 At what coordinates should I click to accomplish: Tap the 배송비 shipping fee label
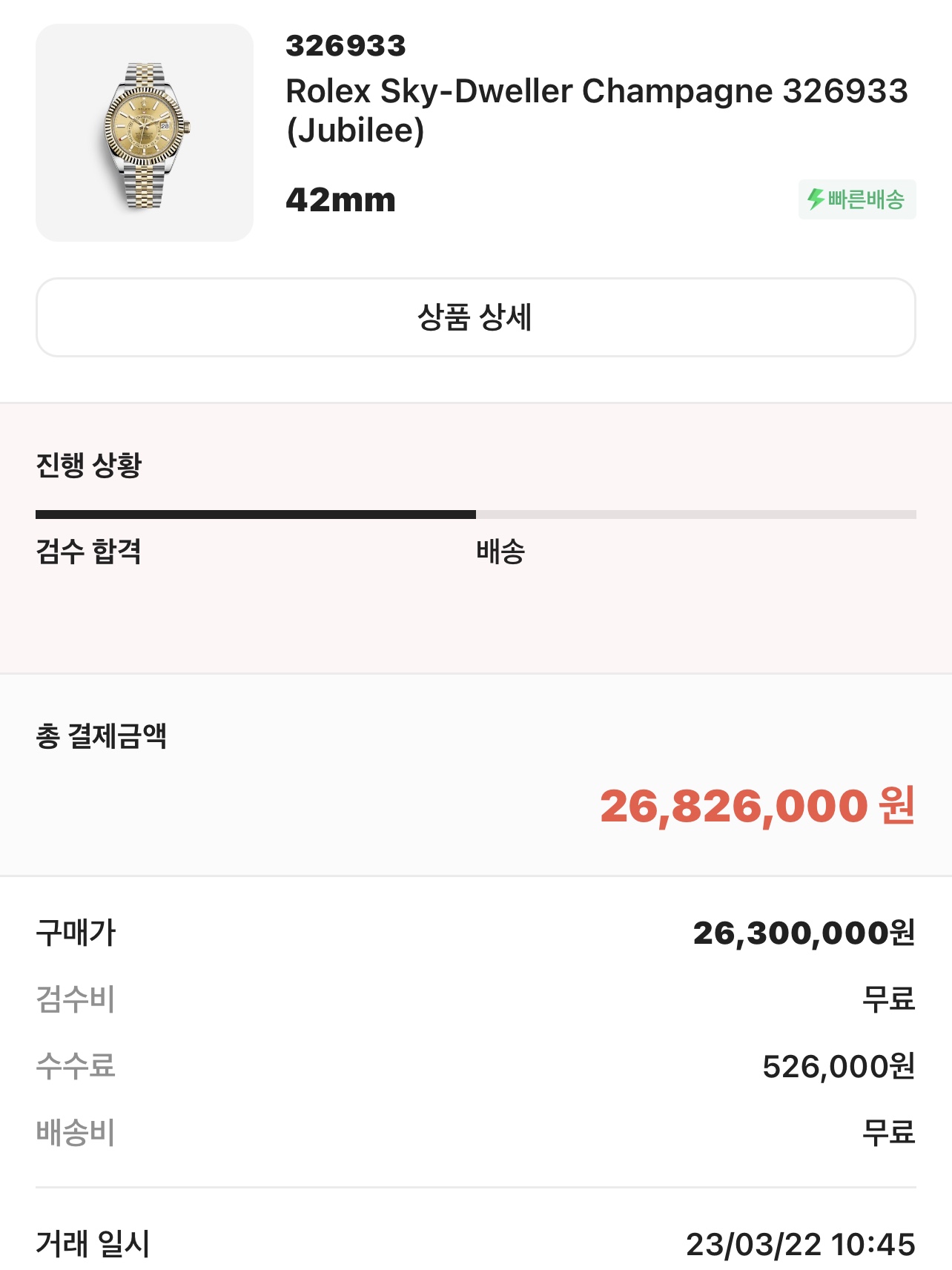(76, 1132)
